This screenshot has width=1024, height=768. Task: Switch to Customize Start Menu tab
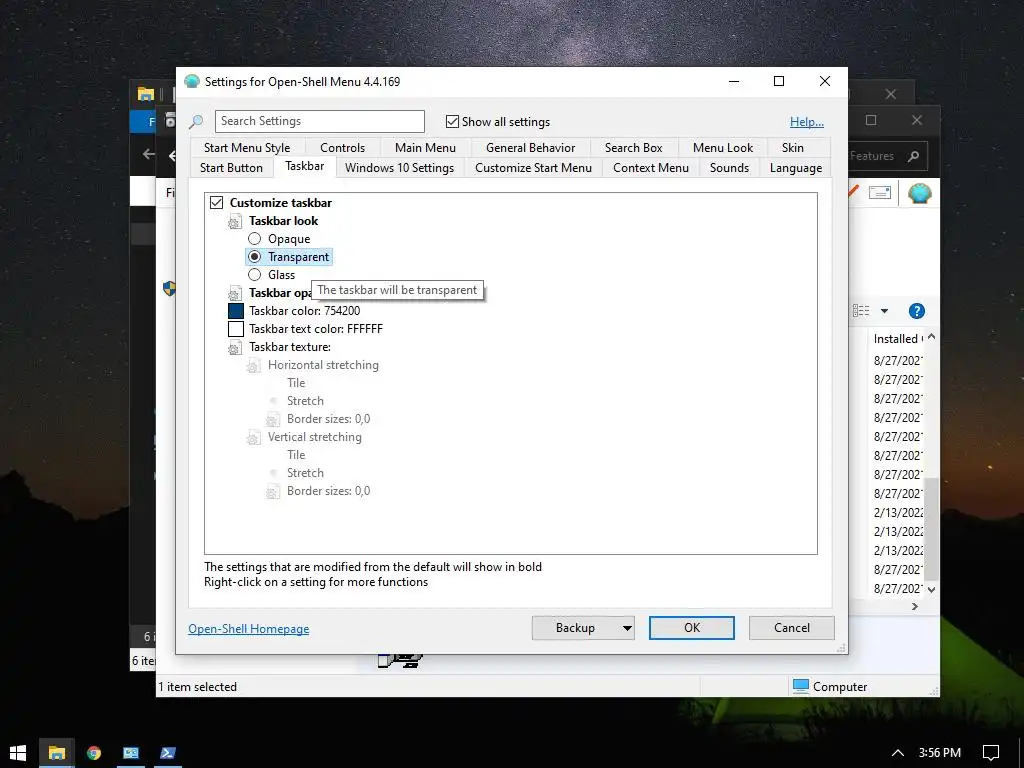(534, 168)
